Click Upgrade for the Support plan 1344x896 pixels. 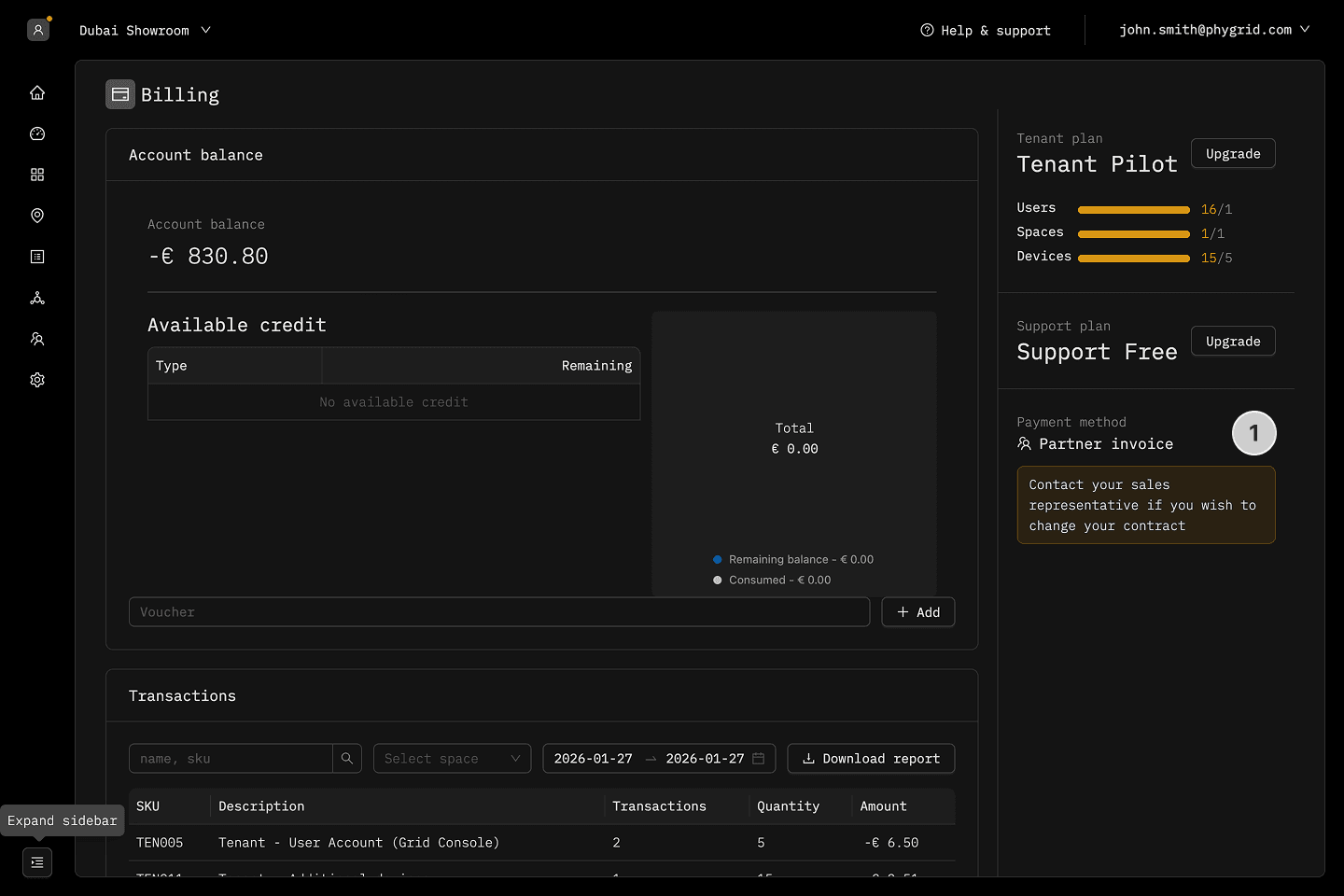[x=1232, y=342]
